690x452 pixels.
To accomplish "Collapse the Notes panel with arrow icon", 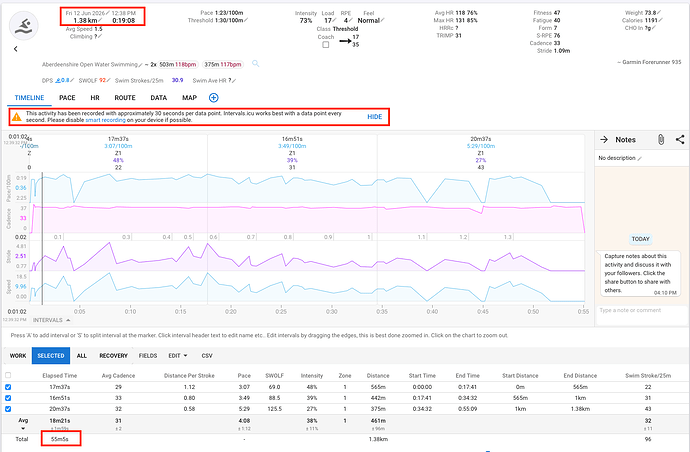I will tap(604, 140).
